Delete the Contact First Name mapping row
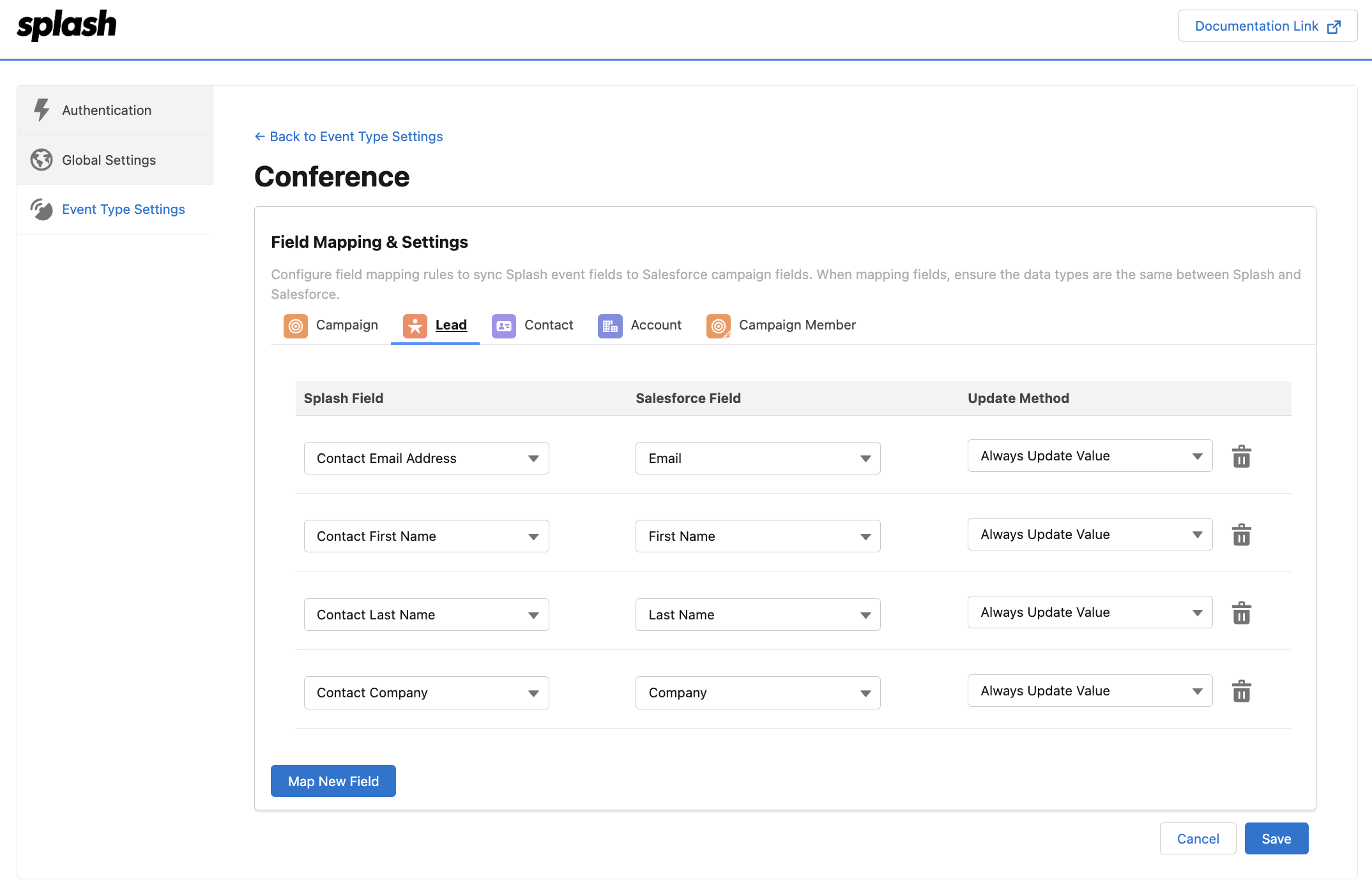Image resolution: width=1372 pixels, height=894 pixels. pos(1241,534)
